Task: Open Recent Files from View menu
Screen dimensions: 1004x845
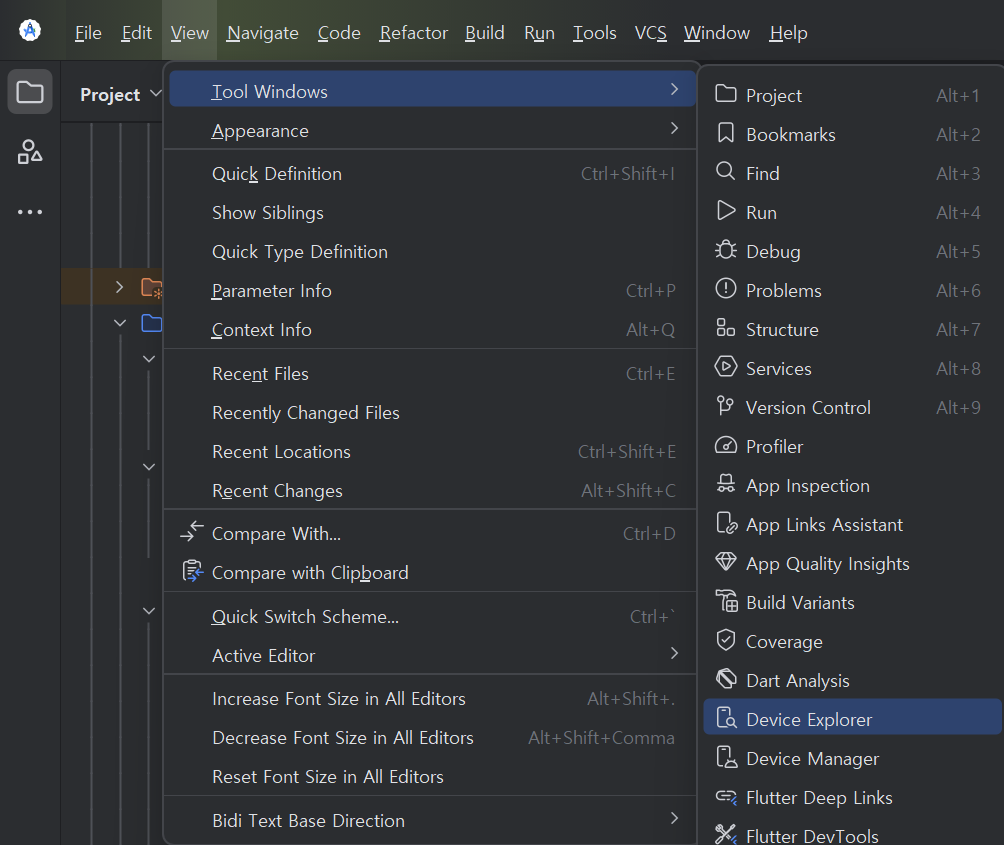Action: (x=430, y=374)
